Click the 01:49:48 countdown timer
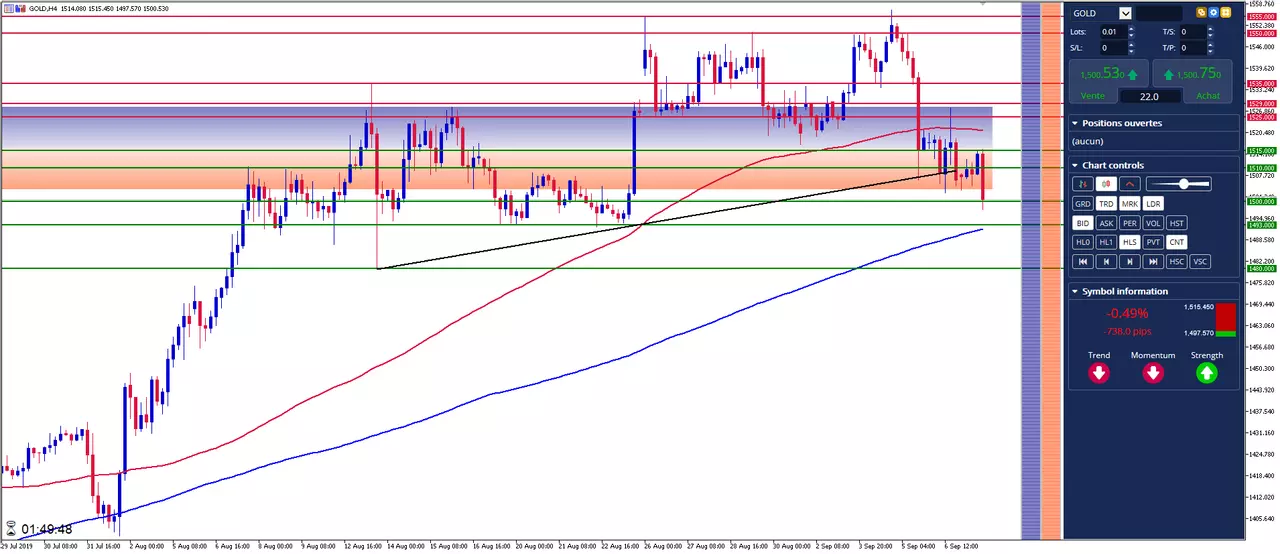Screen dimensions: 1280x554 pos(47,529)
